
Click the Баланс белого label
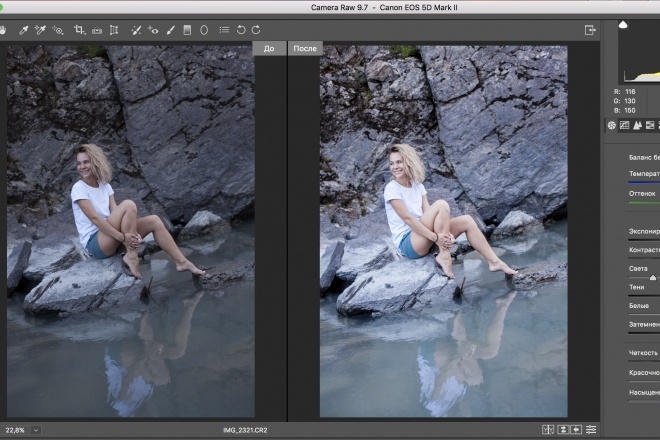pyautogui.click(x=644, y=157)
